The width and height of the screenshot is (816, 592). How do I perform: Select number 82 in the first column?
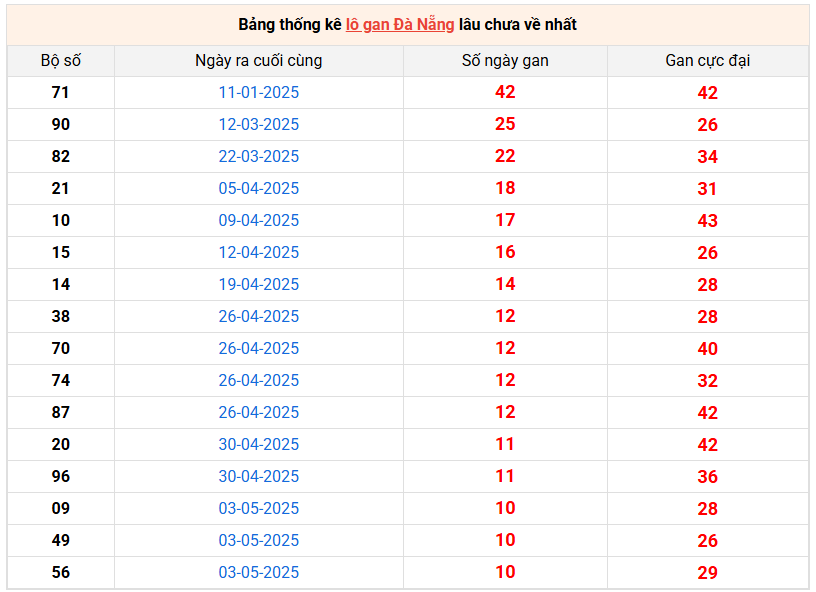(x=61, y=156)
